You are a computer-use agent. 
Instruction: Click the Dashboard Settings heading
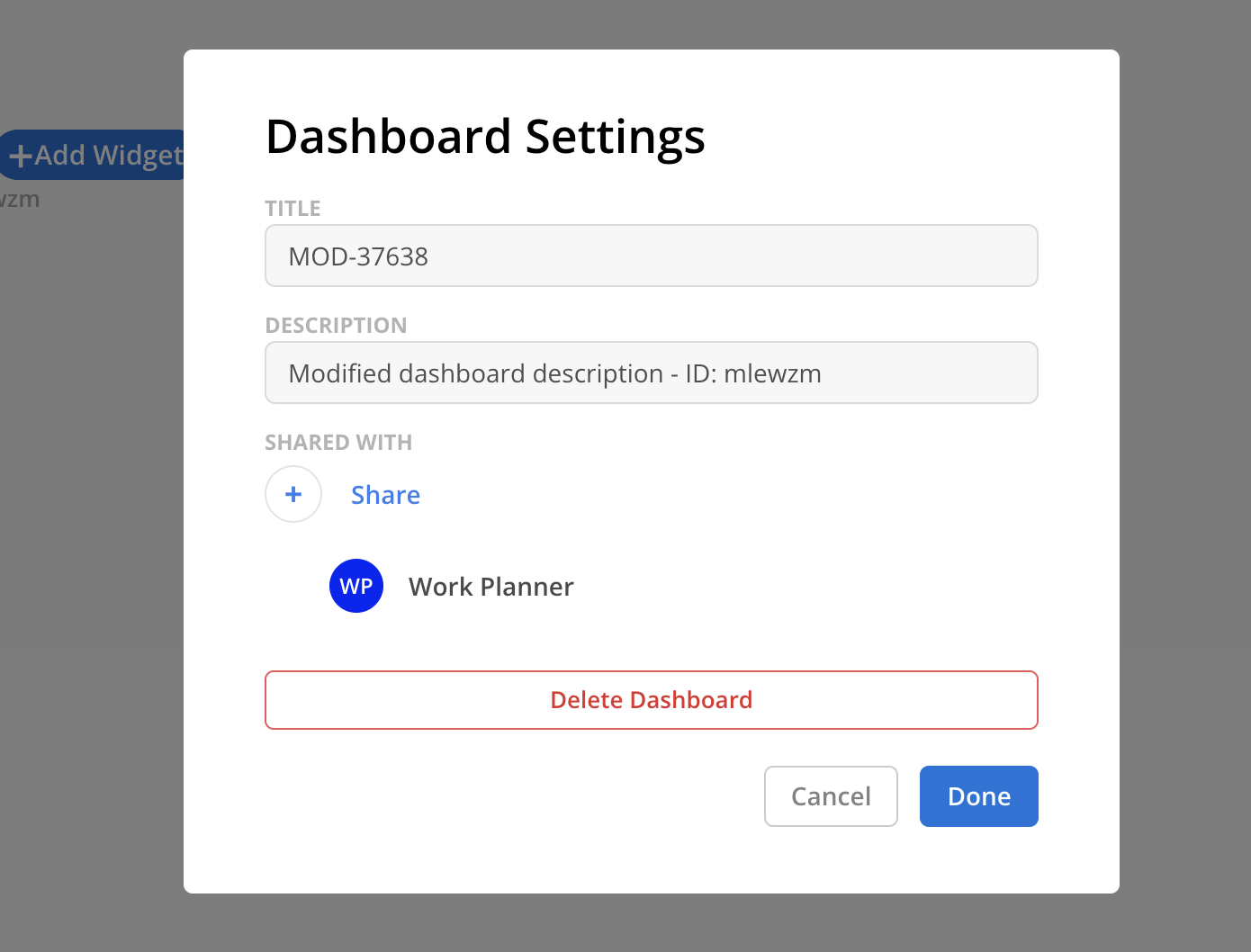(485, 137)
